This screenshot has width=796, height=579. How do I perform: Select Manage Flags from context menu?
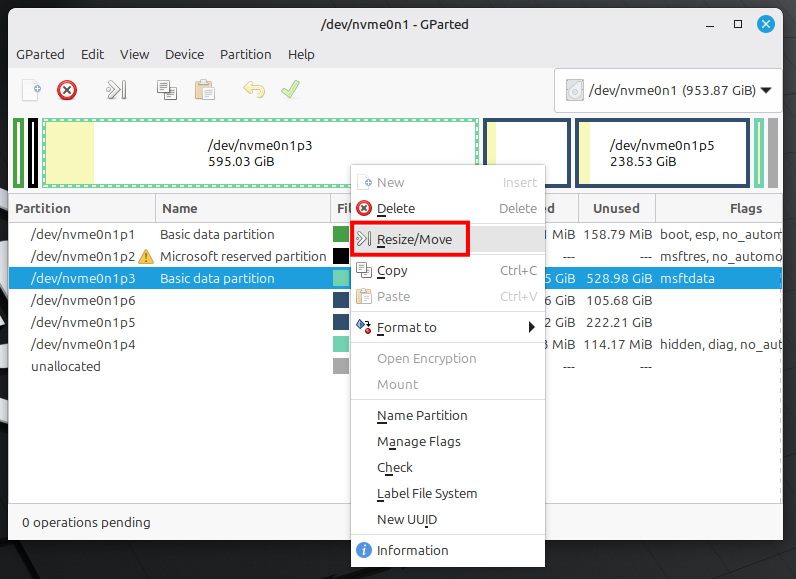point(418,441)
